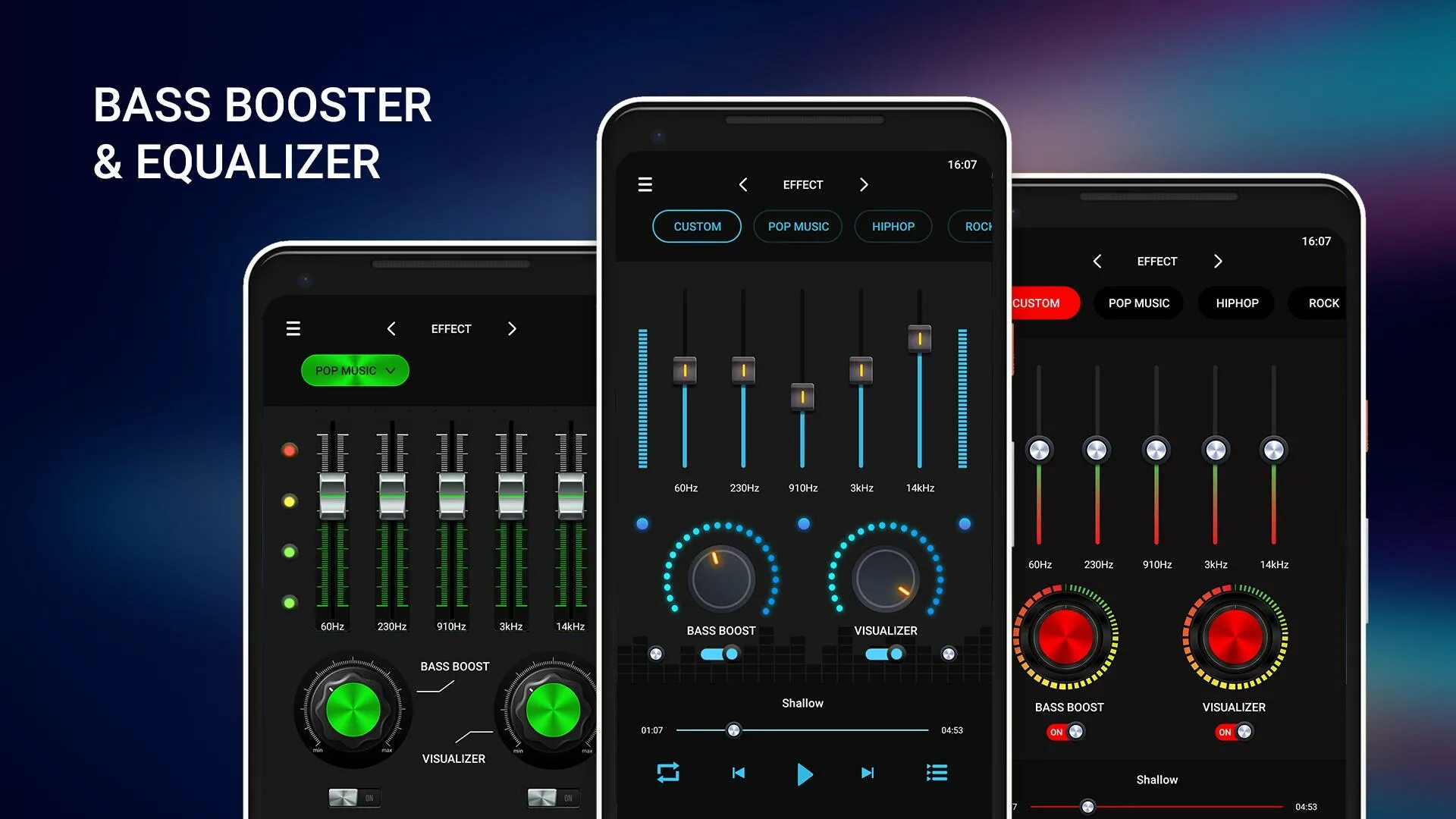Click the skip-to-previous track icon

[737, 772]
